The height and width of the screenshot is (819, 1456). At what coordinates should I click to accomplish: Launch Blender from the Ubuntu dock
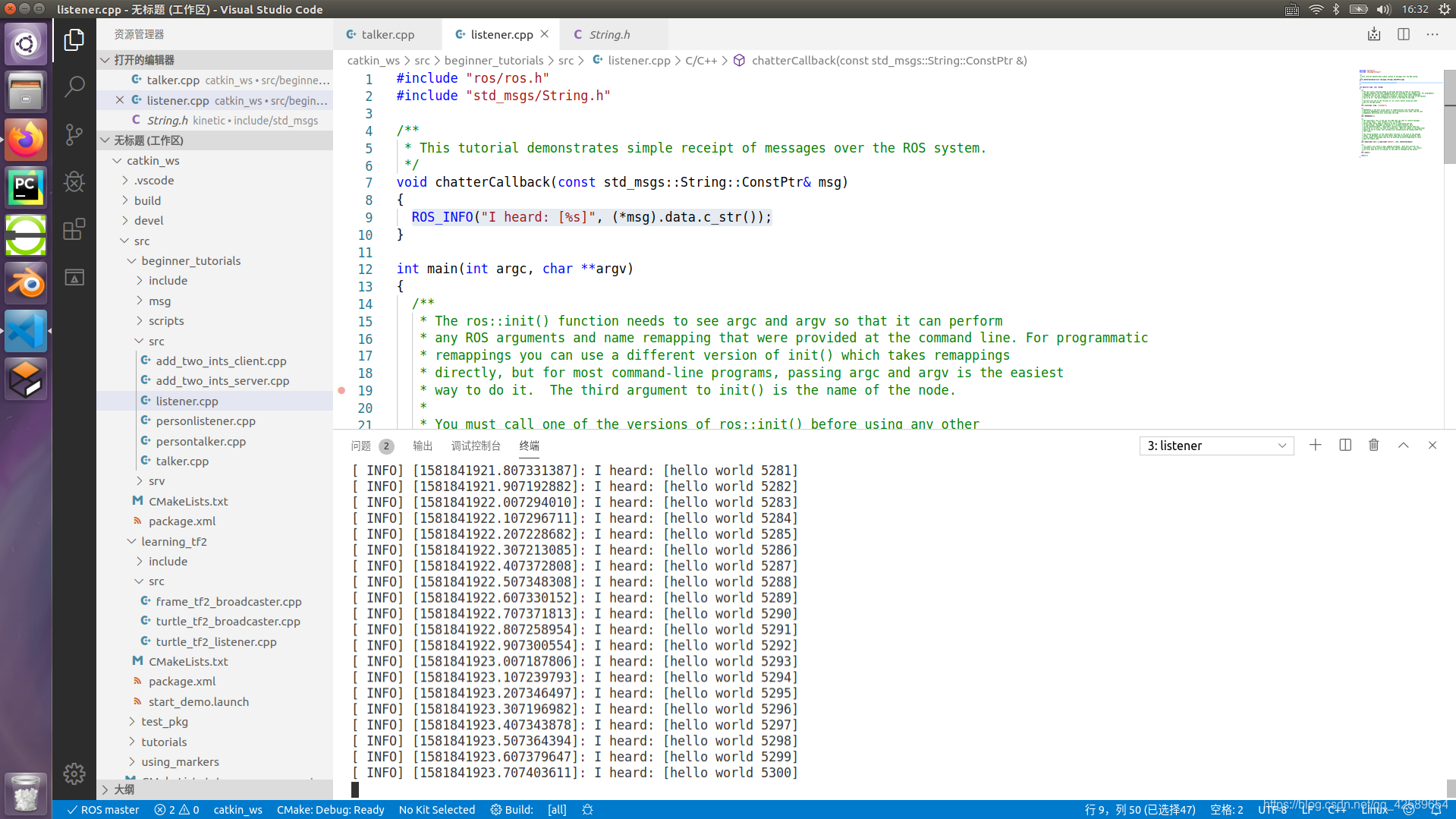tap(26, 282)
